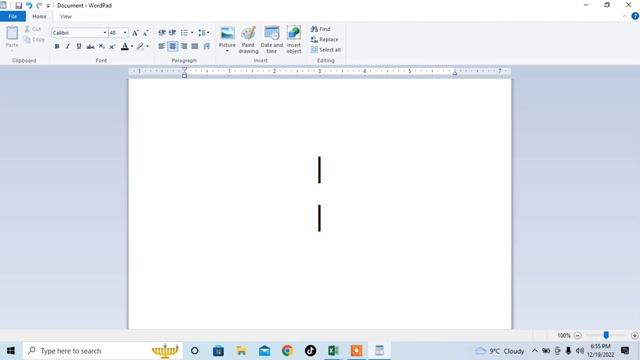The width and height of the screenshot is (640, 360).
Task: Click Replace in Editing group
Action: pos(324,40)
